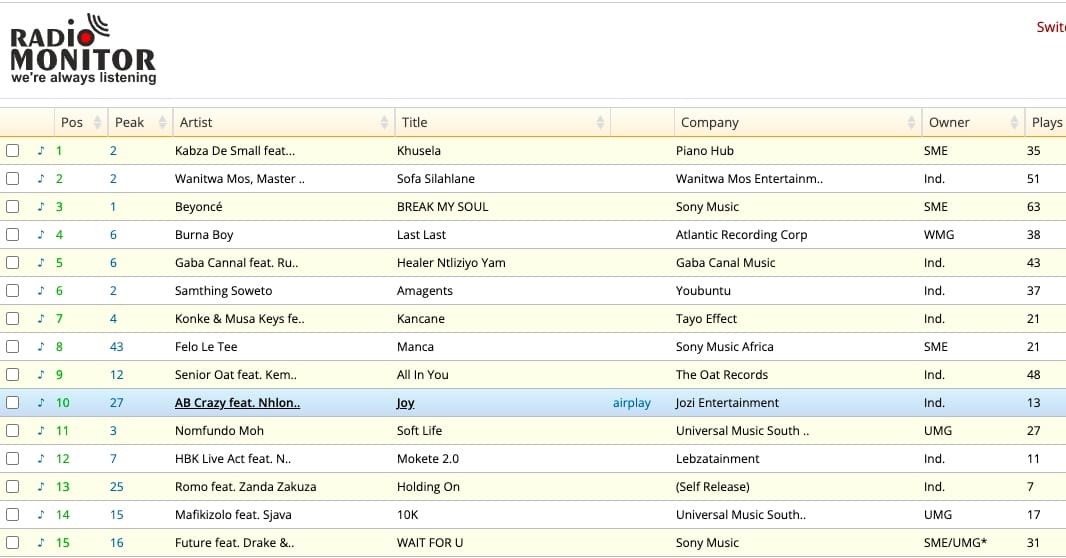Check the box for Burna Boy row

(12, 234)
